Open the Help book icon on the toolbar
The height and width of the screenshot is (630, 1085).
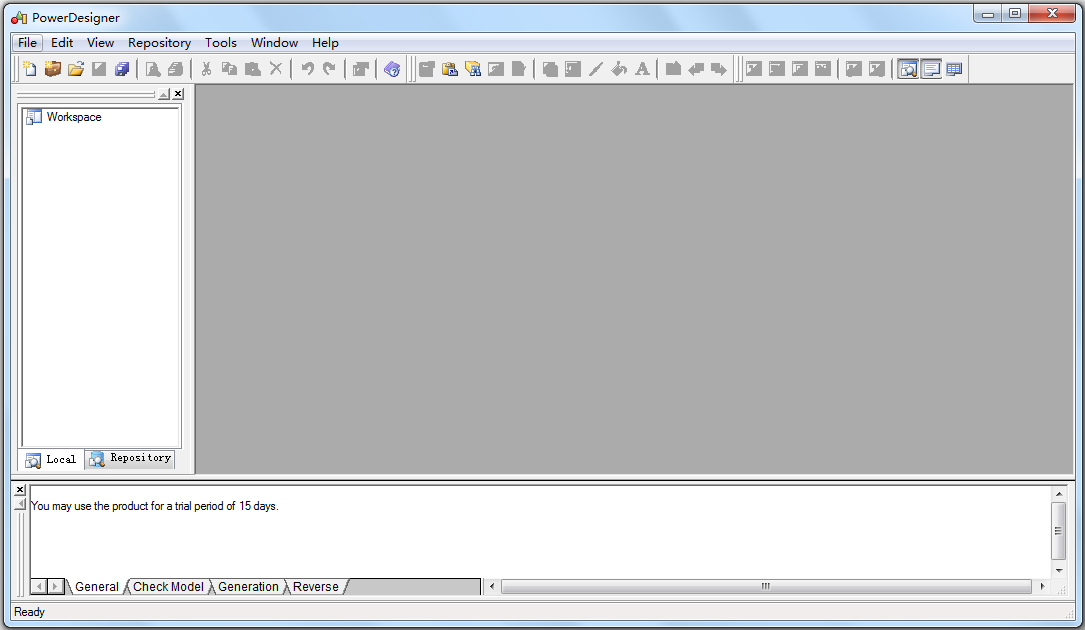pos(391,68)
